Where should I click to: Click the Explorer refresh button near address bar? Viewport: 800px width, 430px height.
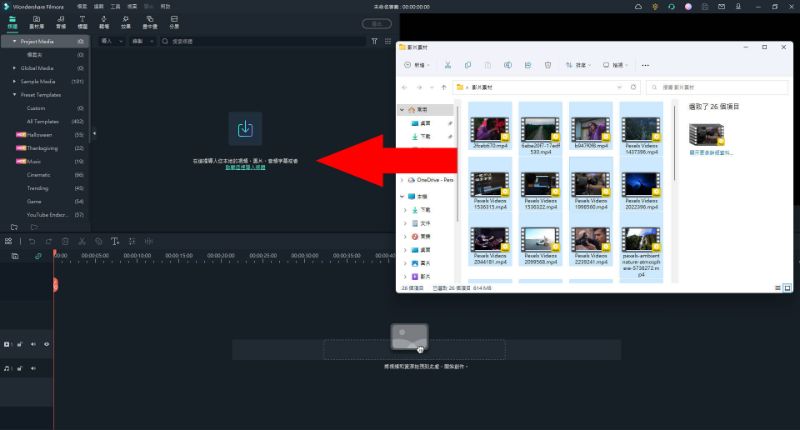(x=633, y=87)
